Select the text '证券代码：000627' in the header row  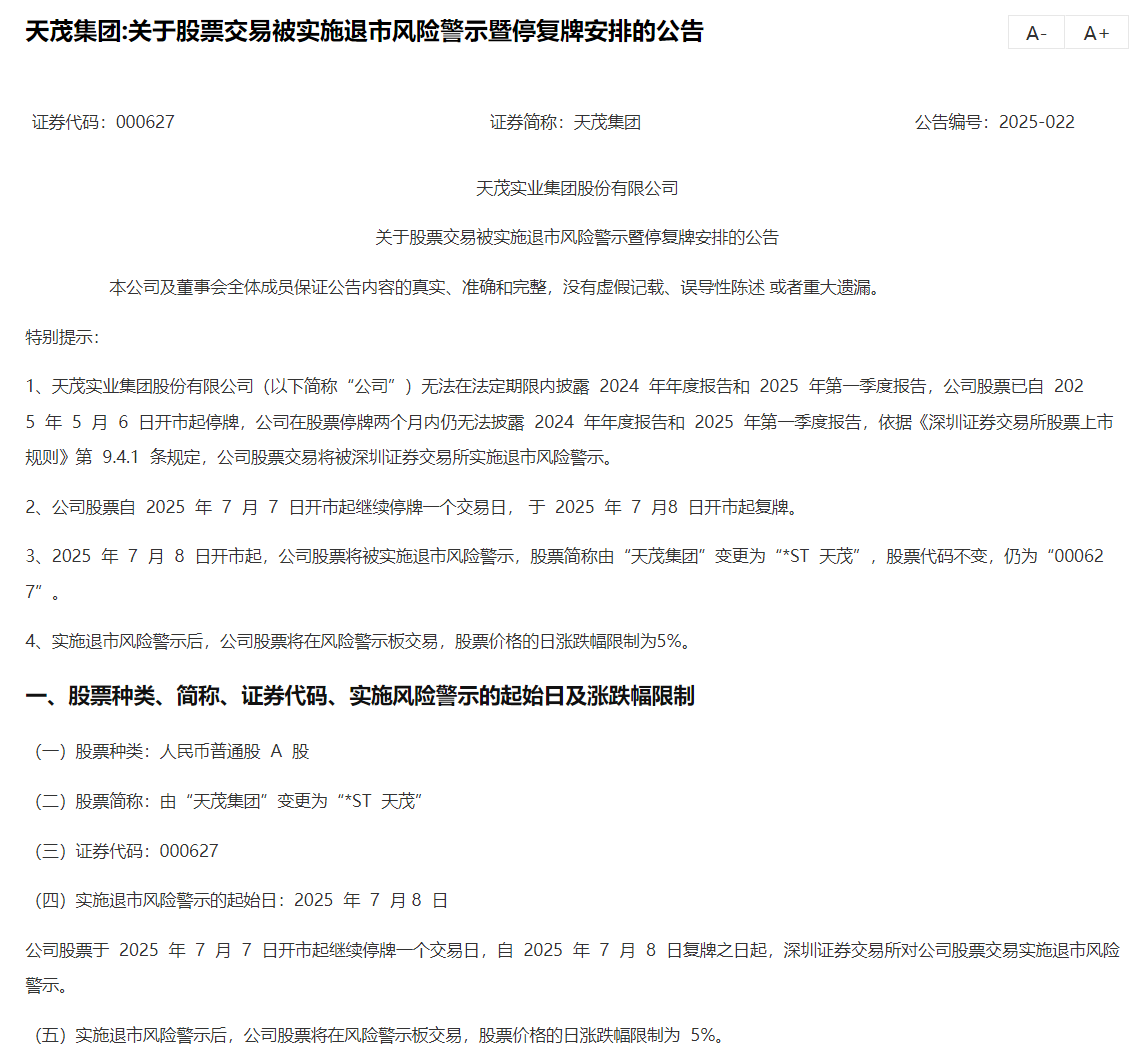103,122
